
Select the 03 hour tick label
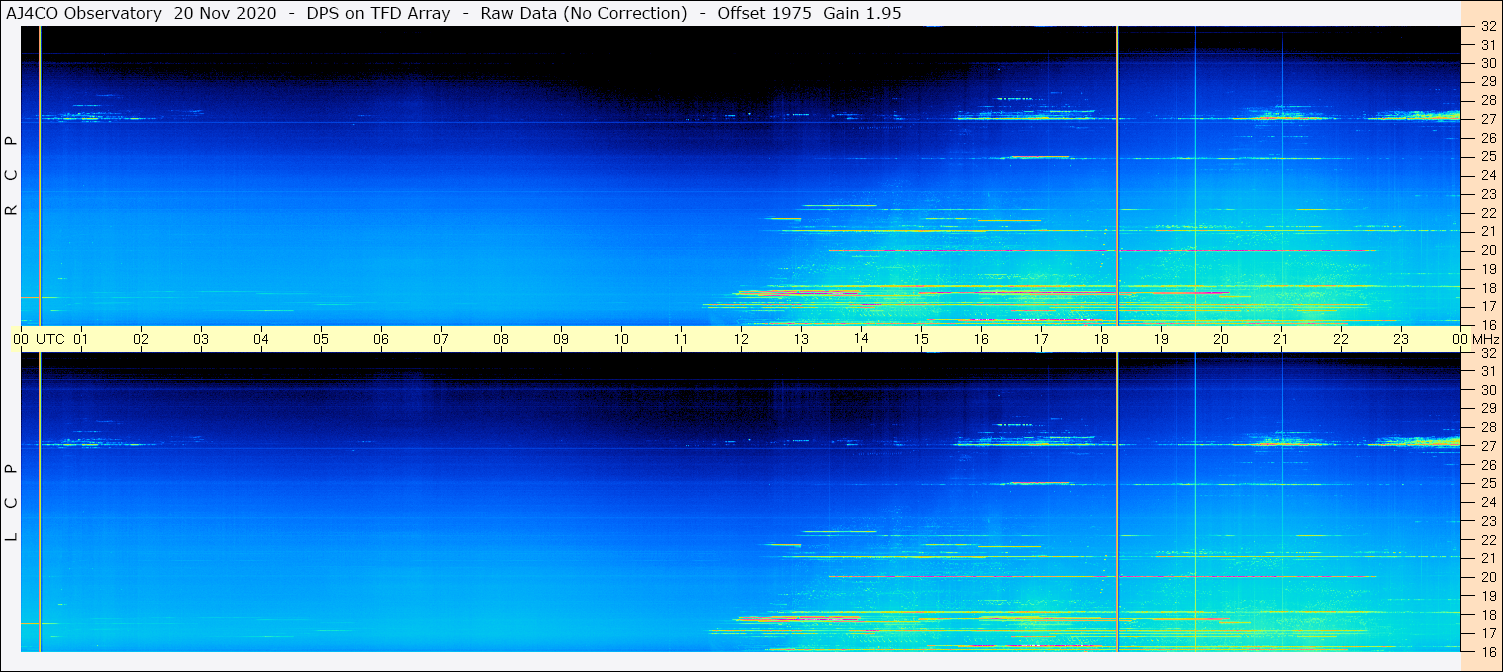pos(201,339)
